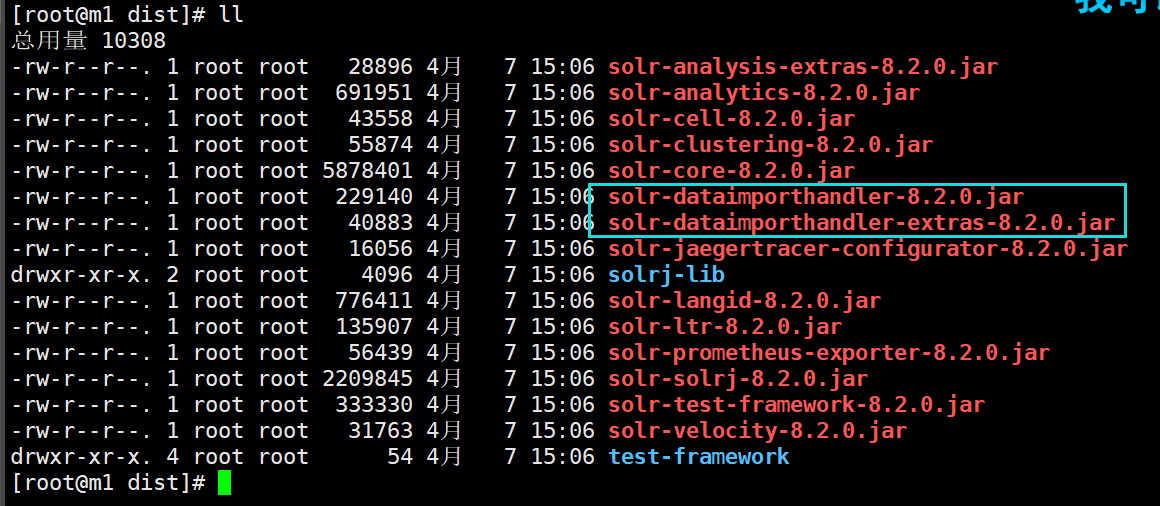Click the total usage value 10308
Image resolution: width=1160 pixels, height=506 pixels.
click(x=133, y=41)
